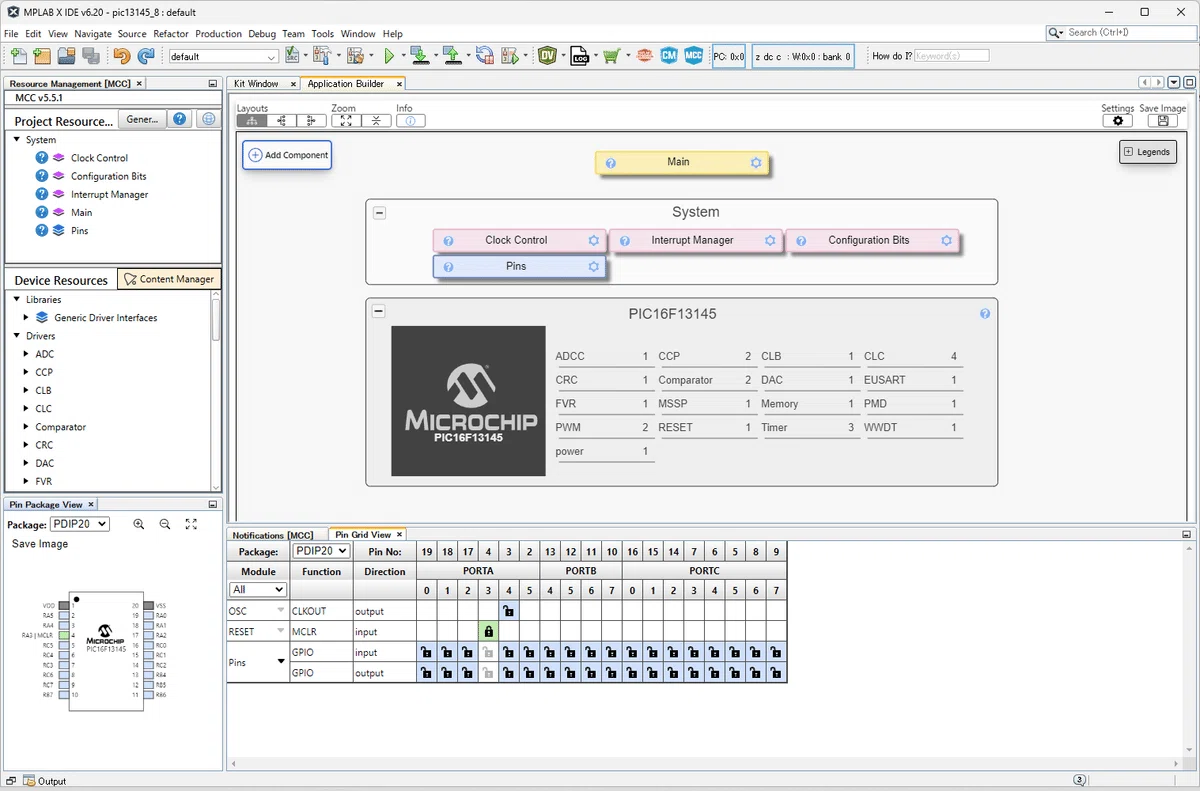Click the help icon on PIC16F13145 panel
This screenshot has height=791, width=1200.
pyautogui.click(x=985, y=314)
